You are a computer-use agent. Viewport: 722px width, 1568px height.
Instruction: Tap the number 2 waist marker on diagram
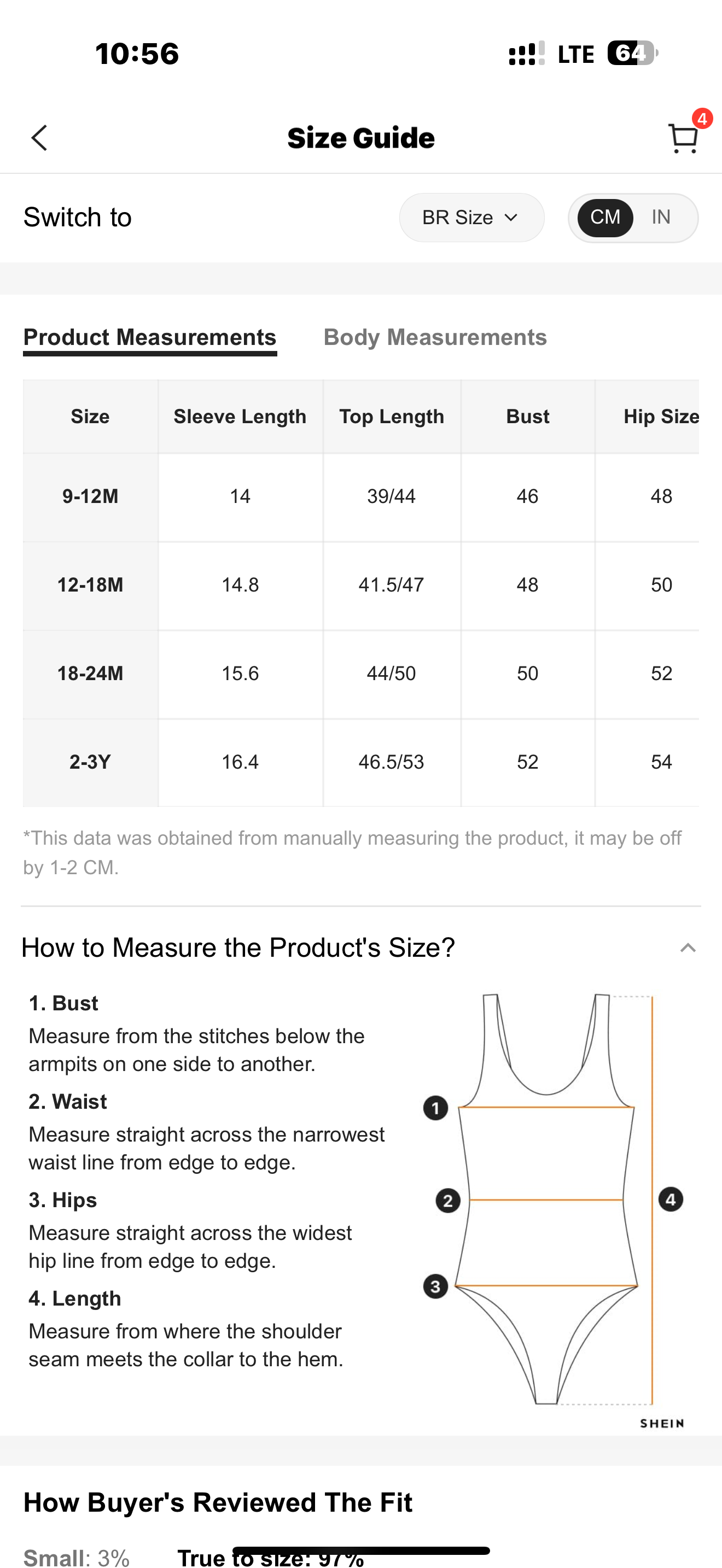448,1201
